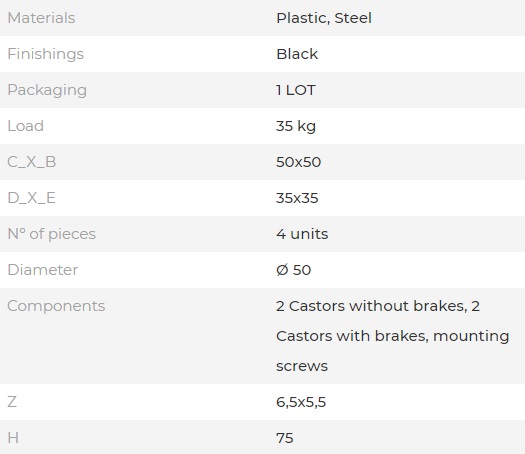Click the Packaging row label
Screen dimensions: 525x454
47,90
